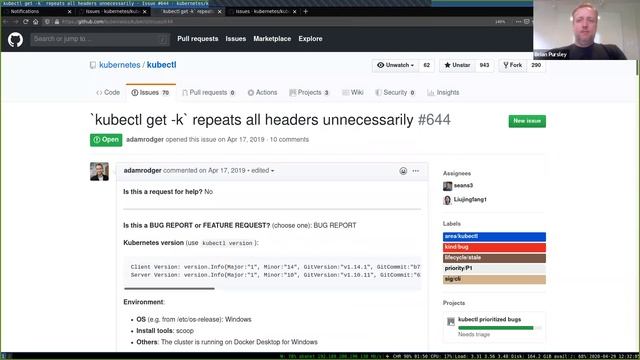Click the browser home icon
This screenshot has height=360, width=640.
point(36,22)
